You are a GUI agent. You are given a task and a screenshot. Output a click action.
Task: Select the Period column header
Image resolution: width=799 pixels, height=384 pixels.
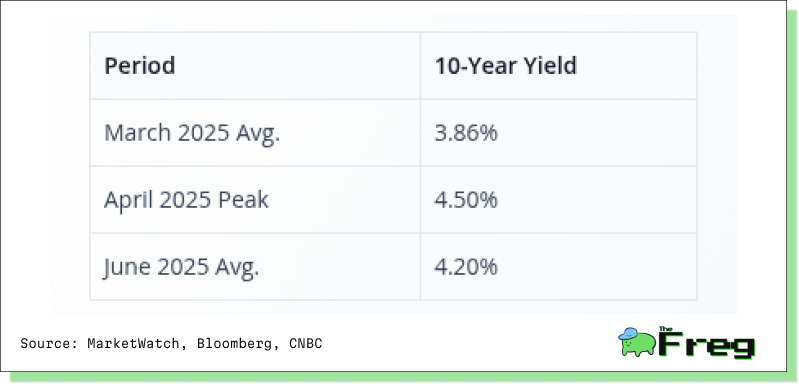(x=255, y=66)
